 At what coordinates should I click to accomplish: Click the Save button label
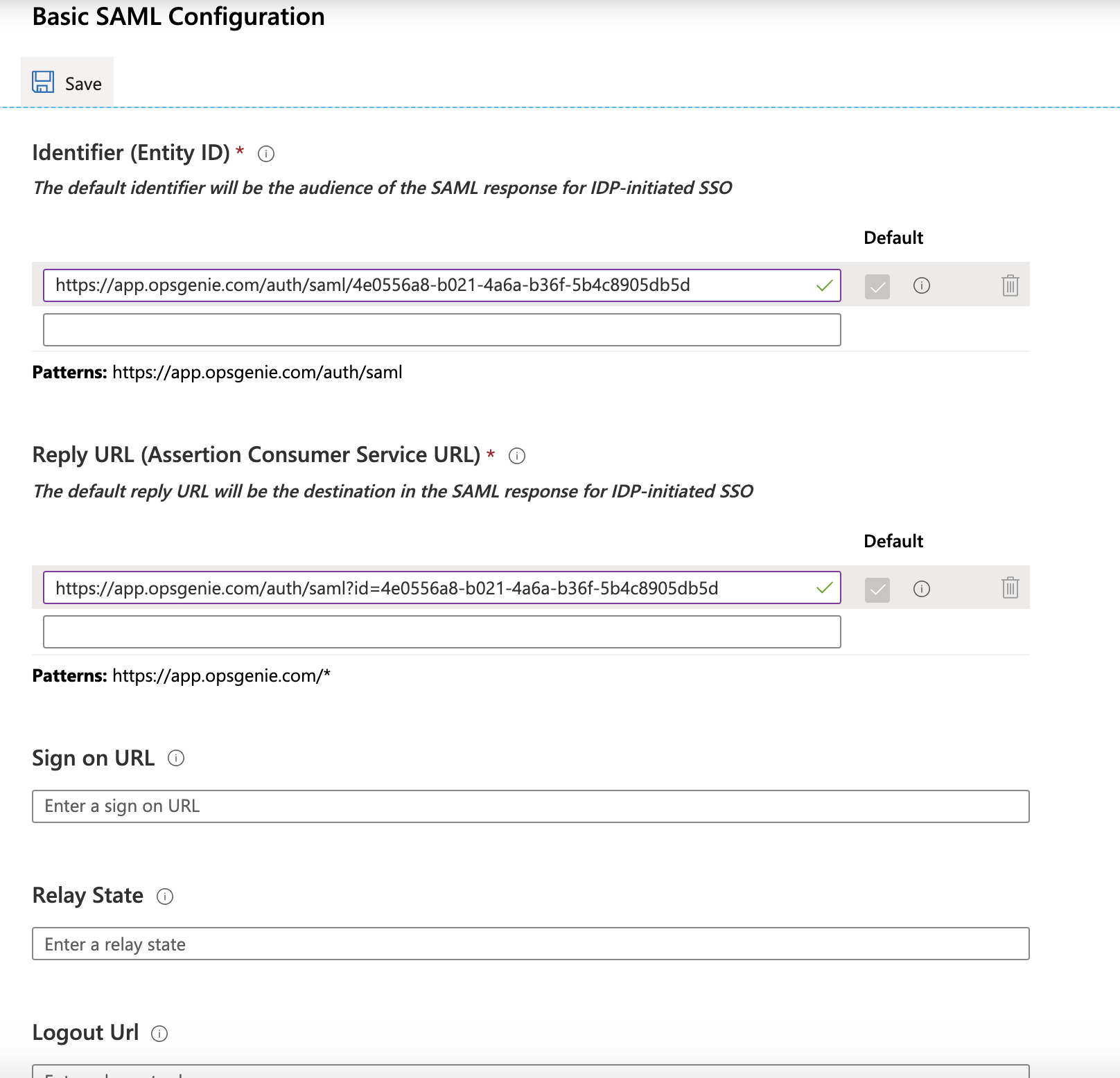click(83, 84)
